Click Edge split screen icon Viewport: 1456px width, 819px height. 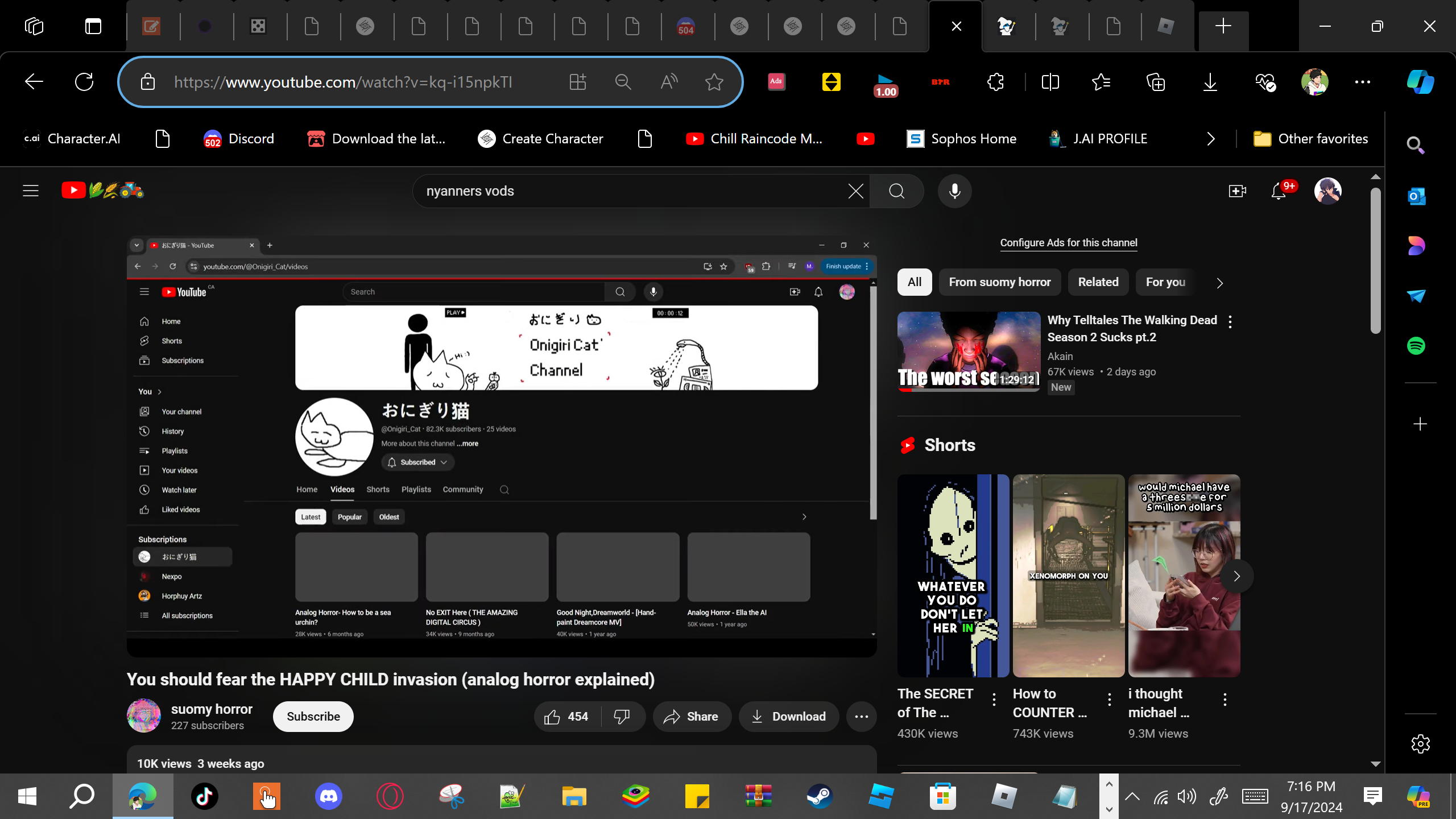click(1050, 82)
